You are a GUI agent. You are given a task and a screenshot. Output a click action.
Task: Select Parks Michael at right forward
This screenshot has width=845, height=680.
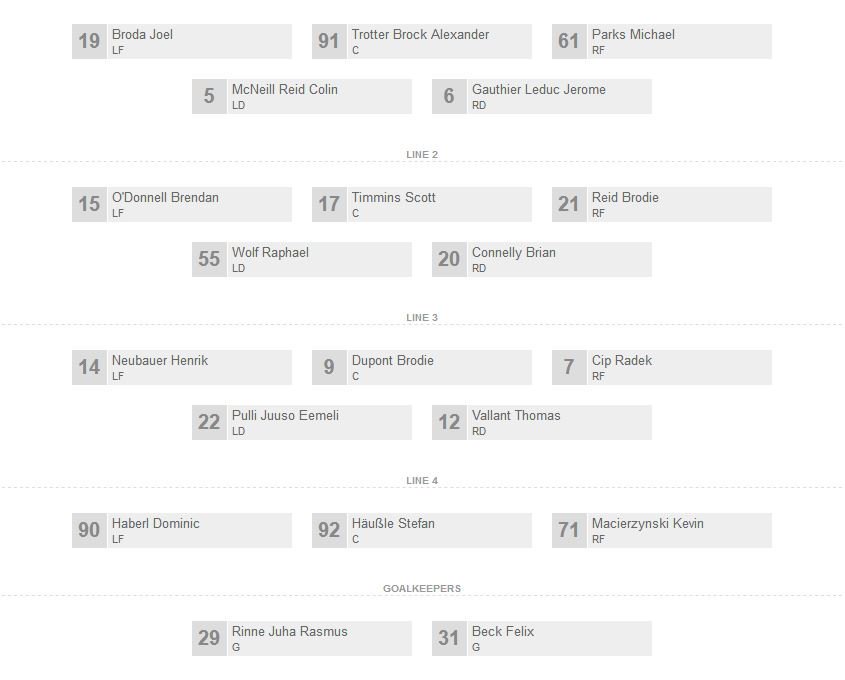[661, 42]
